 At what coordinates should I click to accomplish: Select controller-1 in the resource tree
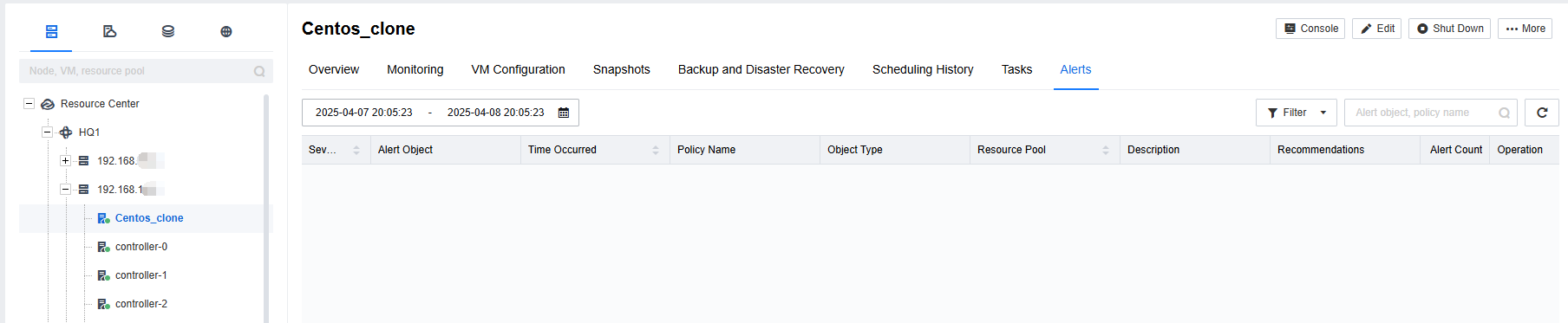point(141,275)
